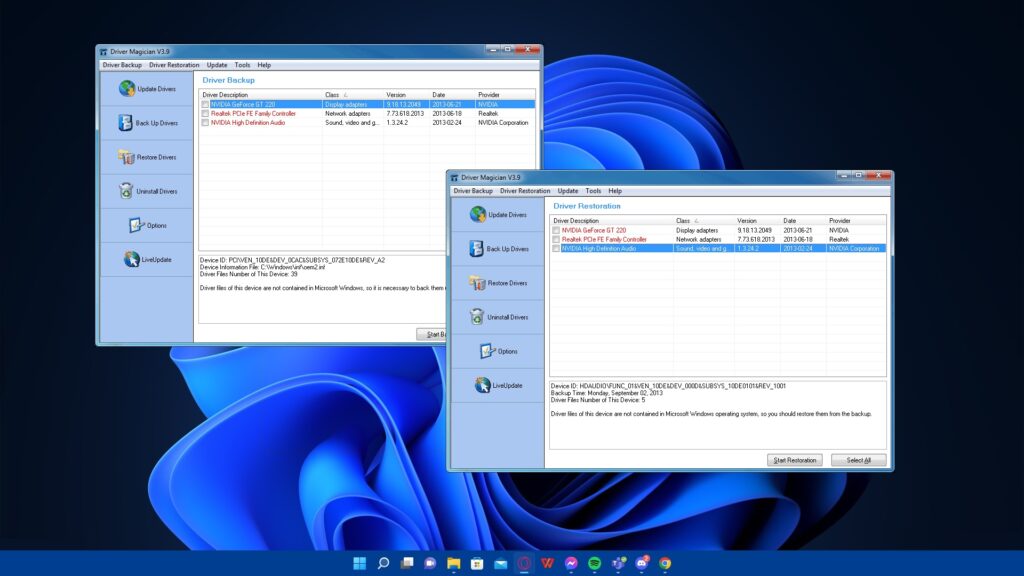Click the Driver Description header in the Driver Backup window
This screenshot has width=1024, height=576.
pos(261,95)
